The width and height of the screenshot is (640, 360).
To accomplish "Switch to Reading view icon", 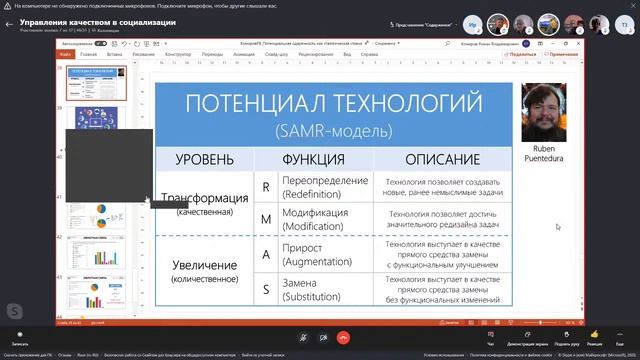I will click(x=497, y=322).
